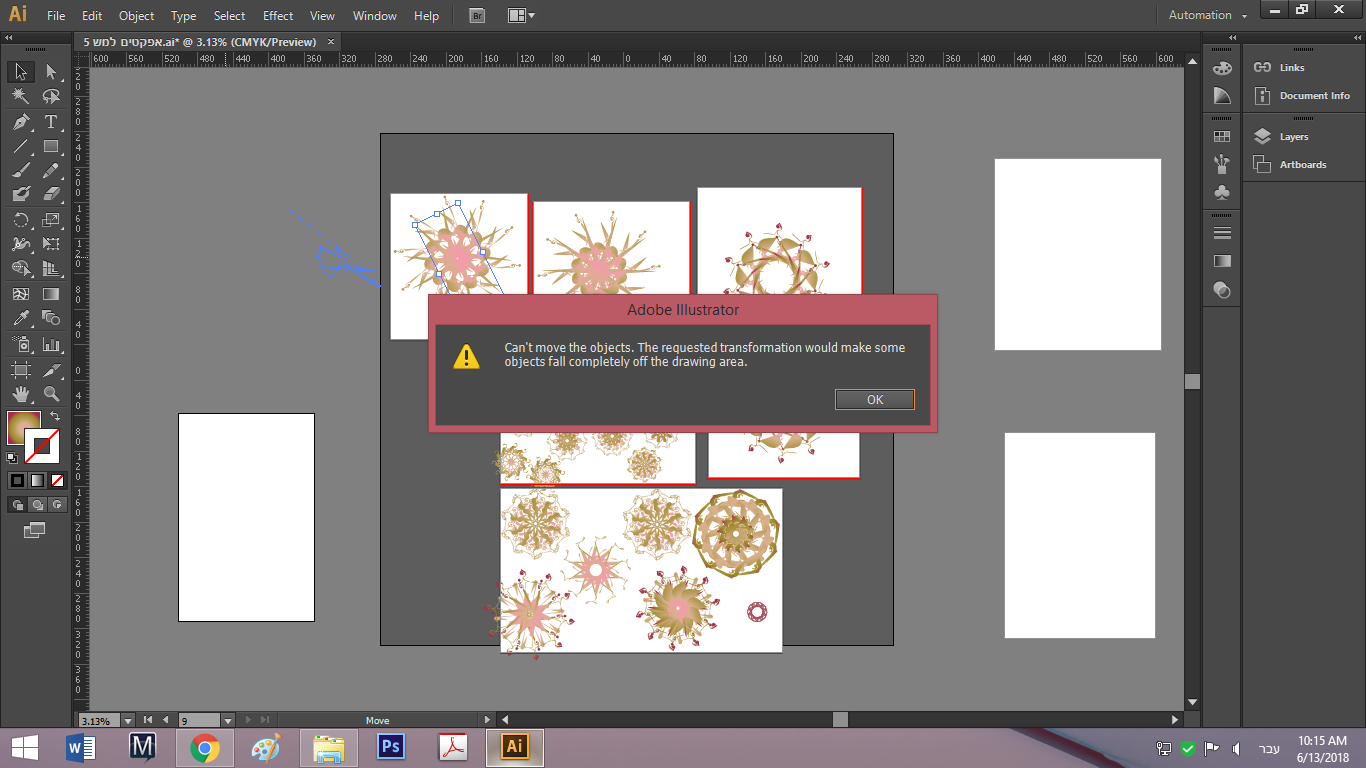Open Photoshop from the Windows taskbar

click(390, 747)
